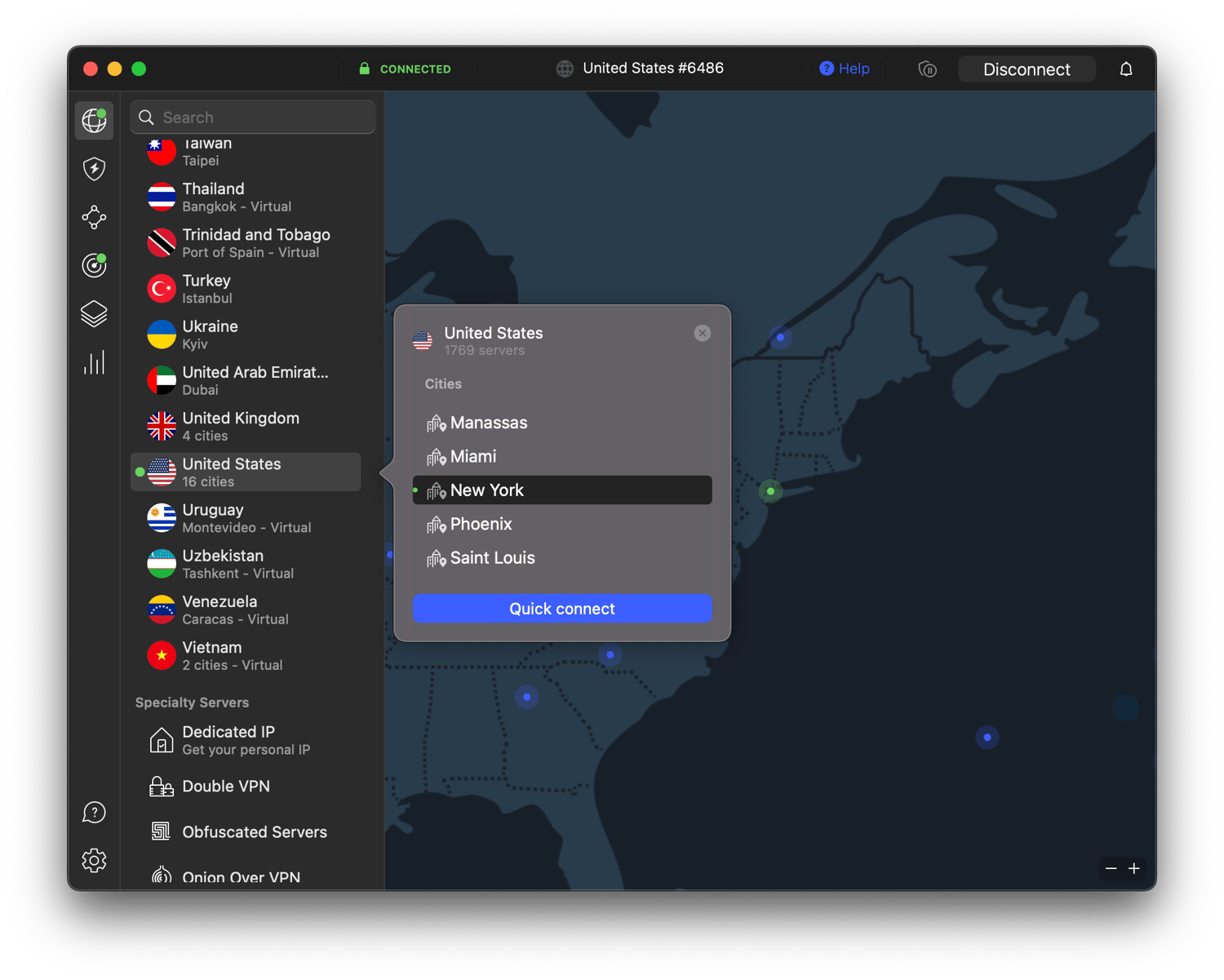
Task: Select Saint Louis city
Action: pos(562,558)
